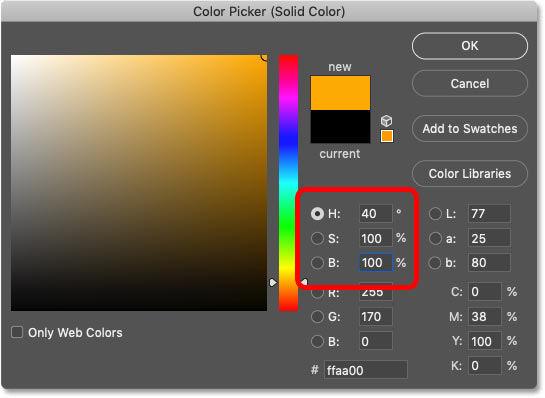
Task: Select the S saturation radio button
Action: tap(317, 238)
